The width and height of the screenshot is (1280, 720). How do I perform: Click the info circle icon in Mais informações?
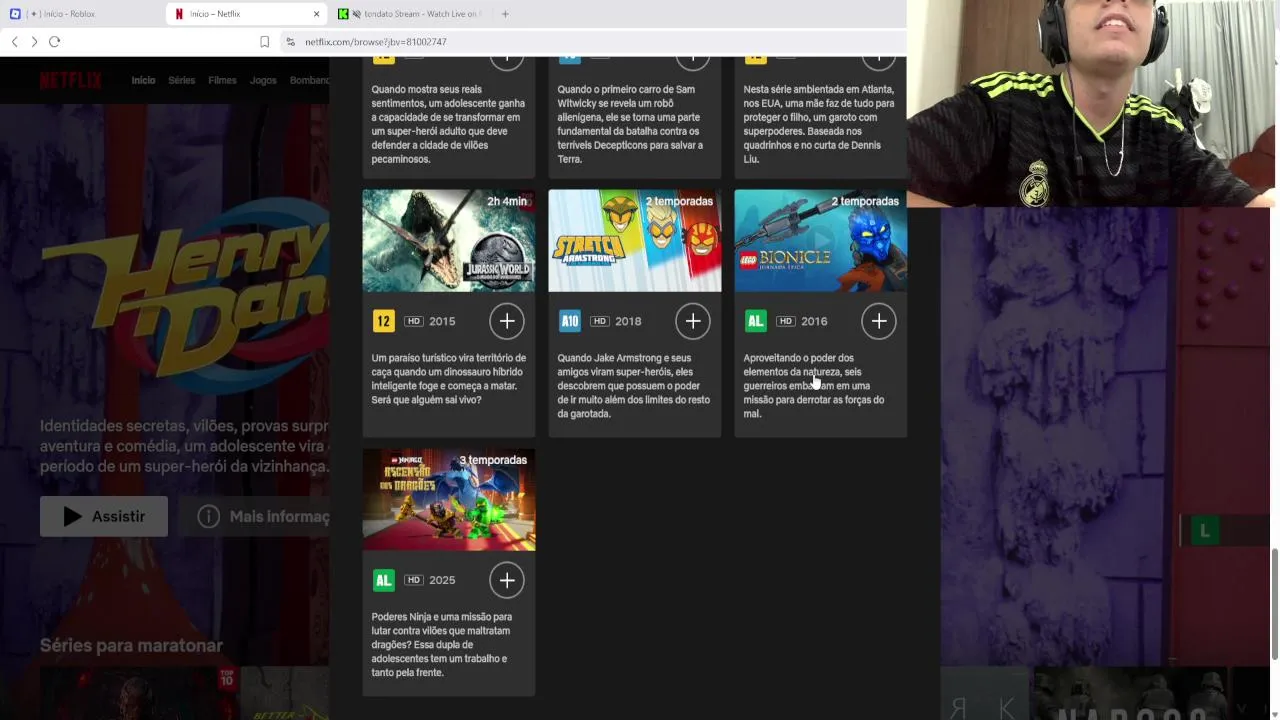point(208,516)
